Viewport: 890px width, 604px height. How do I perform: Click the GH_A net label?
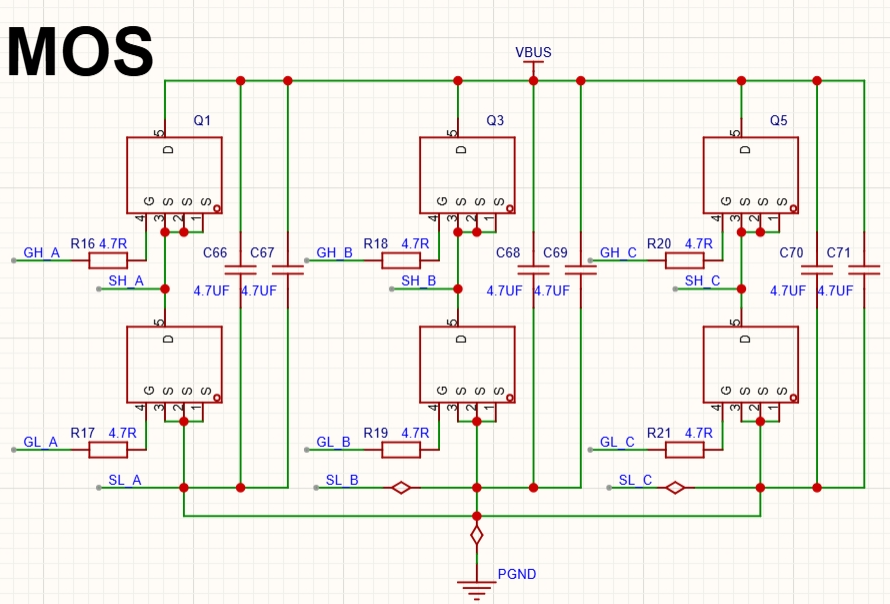42,253
